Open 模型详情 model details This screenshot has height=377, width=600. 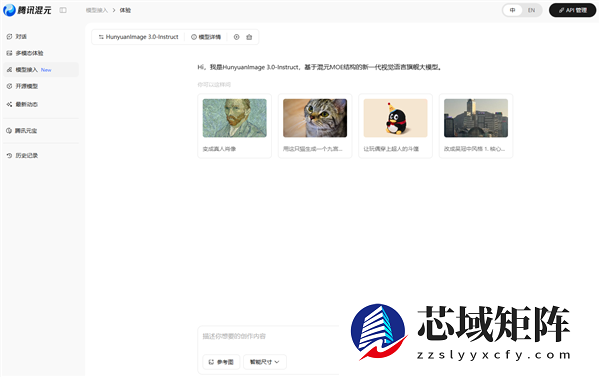(x=206, y=37)
